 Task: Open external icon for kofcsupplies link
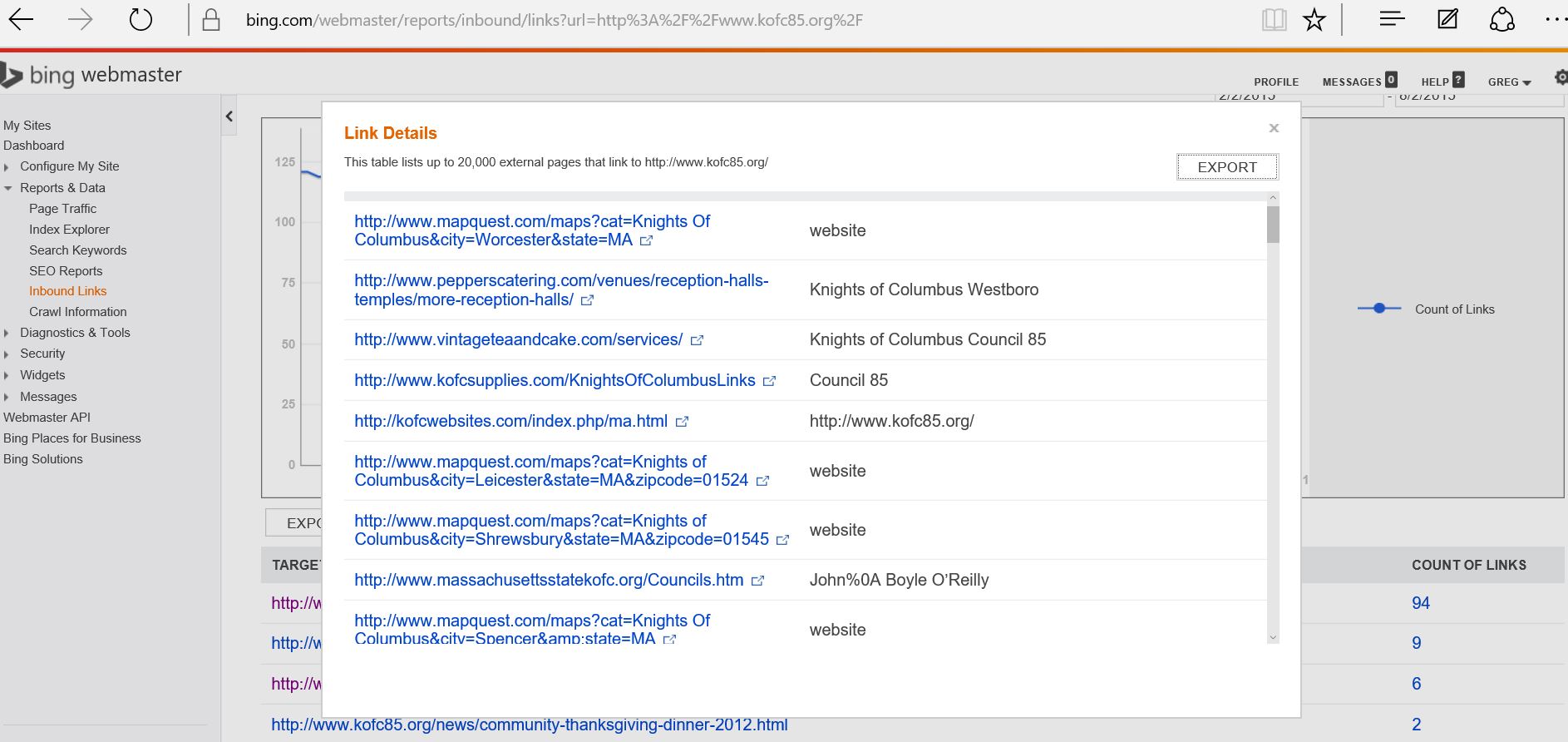769,381
